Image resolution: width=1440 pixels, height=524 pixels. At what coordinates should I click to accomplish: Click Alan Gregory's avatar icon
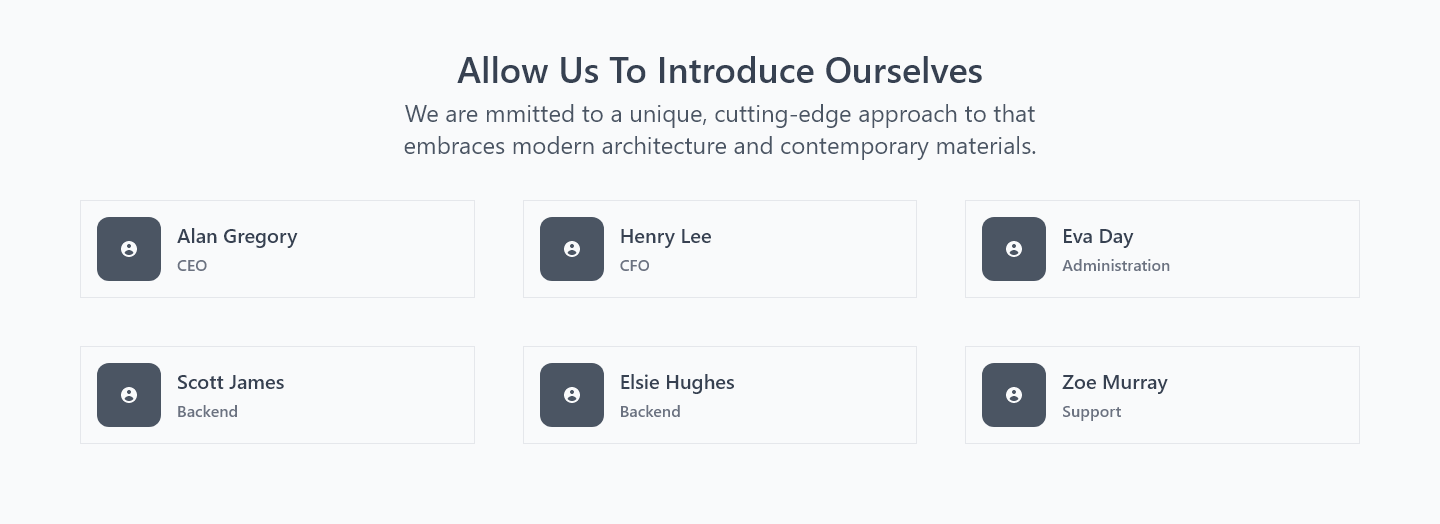pos(129,249)
